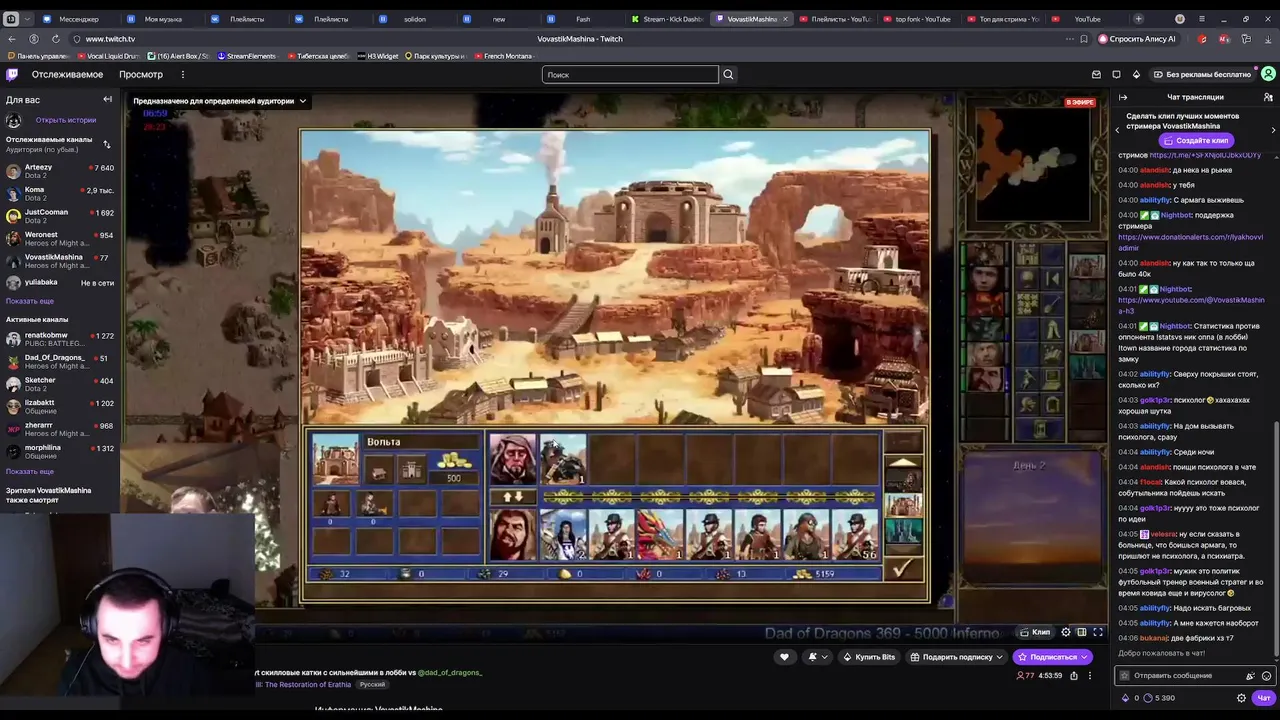The height and width of the screenshot is (720, 1280).
Task: Open the Weronest channel
Action: click(60, 239)
